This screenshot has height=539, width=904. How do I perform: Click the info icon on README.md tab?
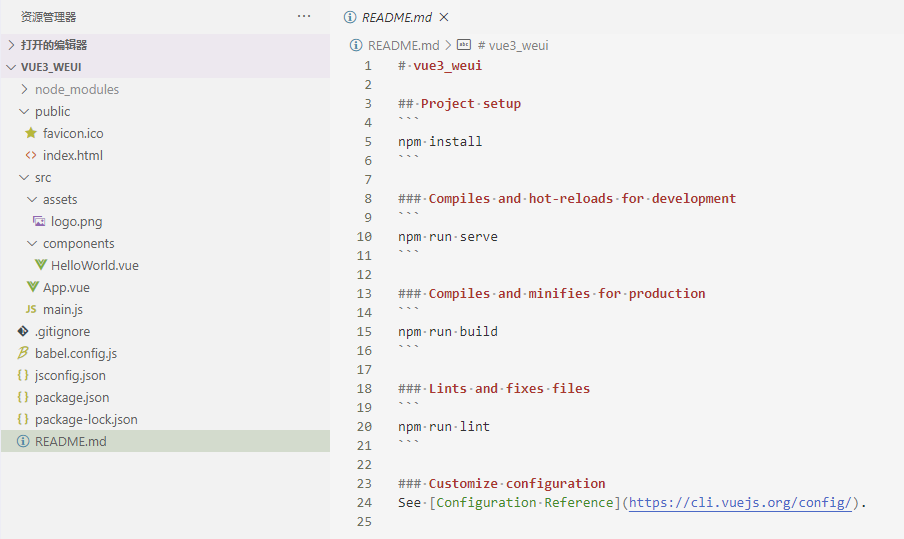click(349, 17)
